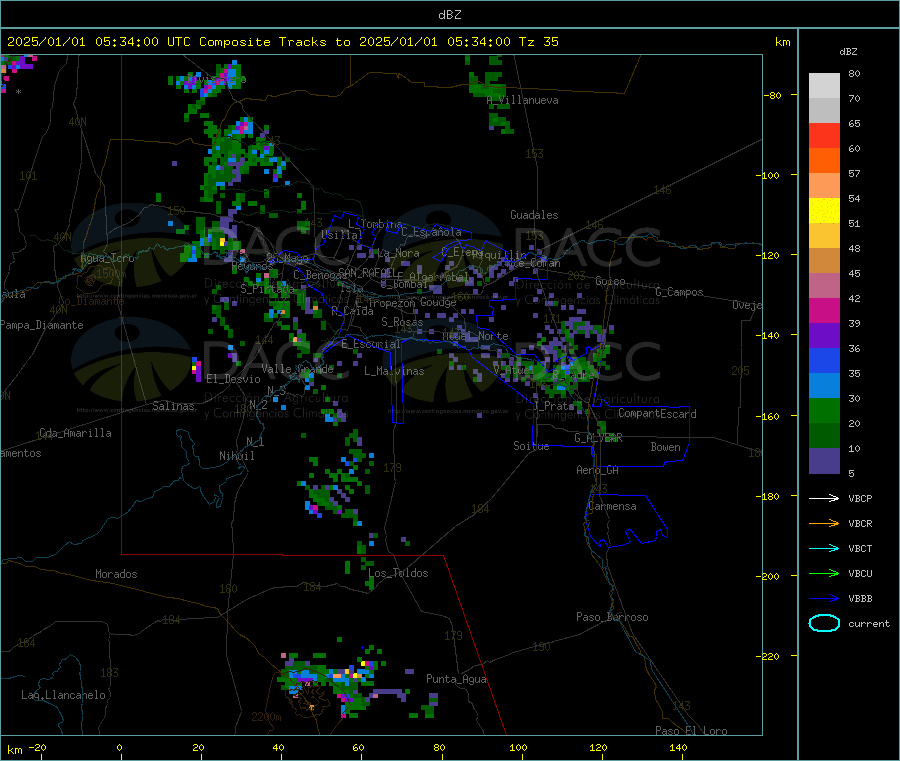The height and width of the screenshot is (761, 900).
Task: Pick the purple 36–39 dBZ swatch
Action: click(x=824, y=336)
